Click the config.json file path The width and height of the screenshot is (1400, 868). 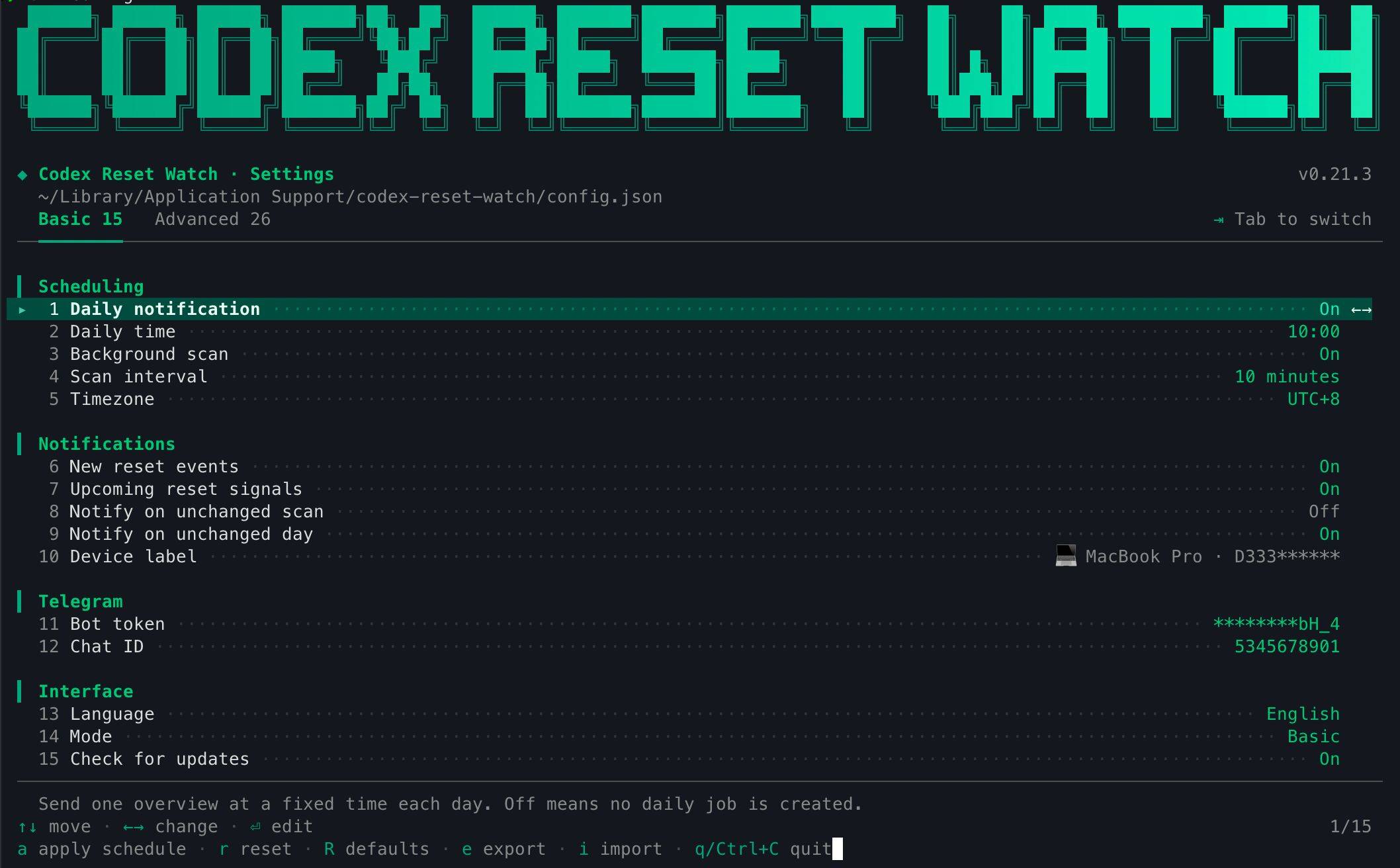(x=350, y=197)
